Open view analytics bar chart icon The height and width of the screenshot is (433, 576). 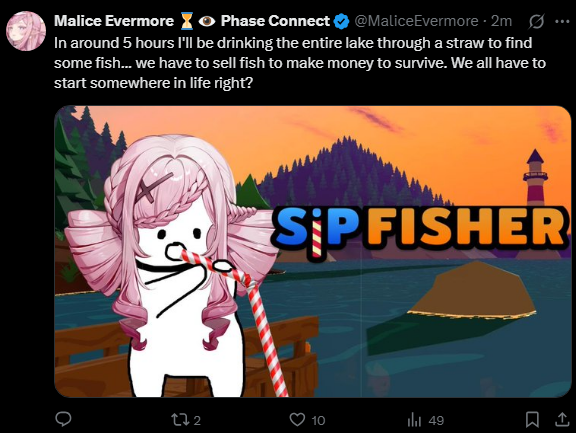click(x=414, y=420)
